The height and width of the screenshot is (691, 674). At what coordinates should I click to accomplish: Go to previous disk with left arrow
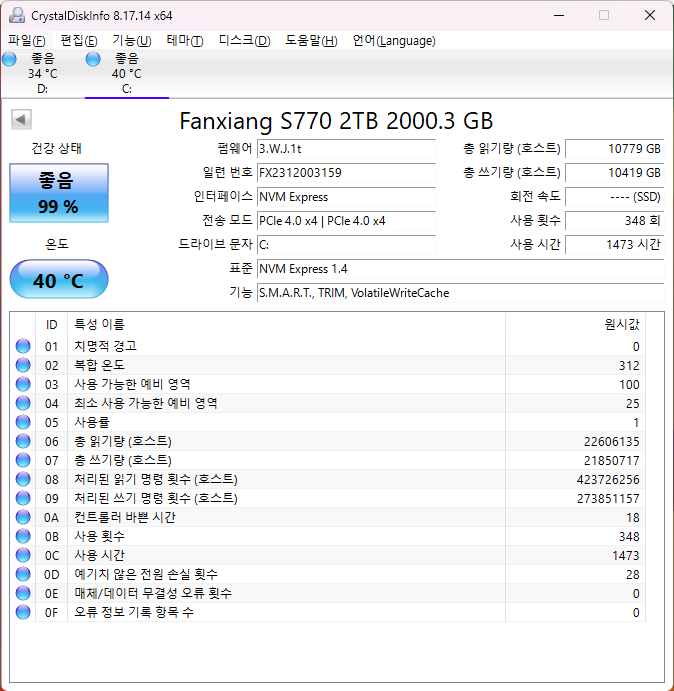[21, 119]
